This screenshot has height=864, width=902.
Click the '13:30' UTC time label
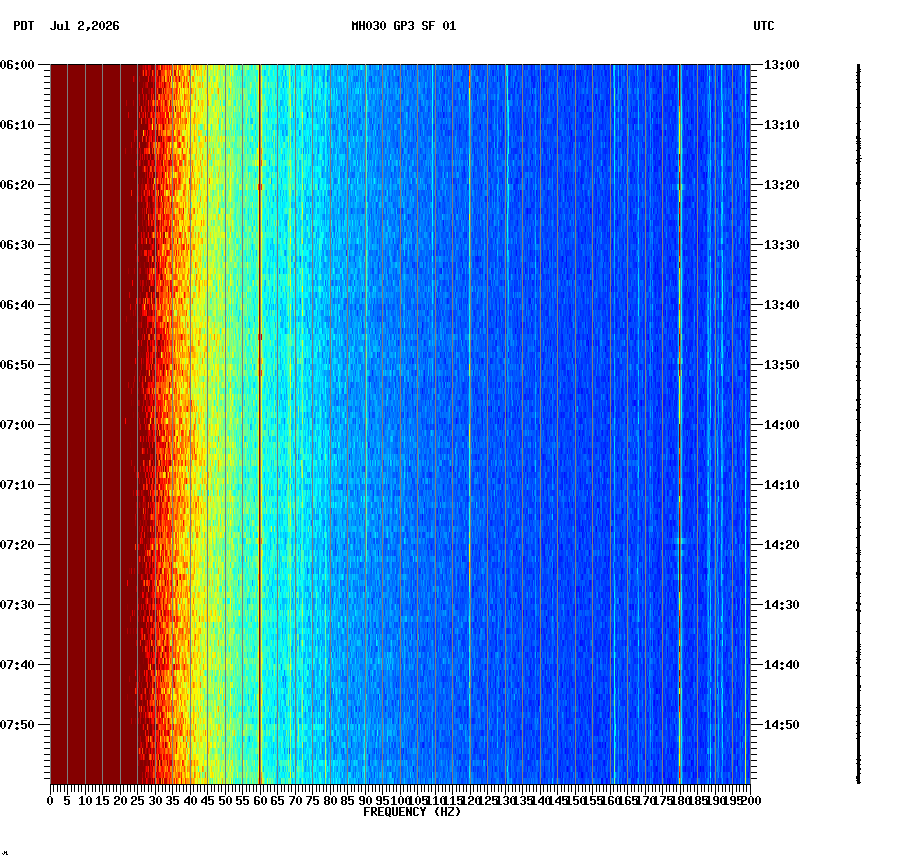[782, 244]
